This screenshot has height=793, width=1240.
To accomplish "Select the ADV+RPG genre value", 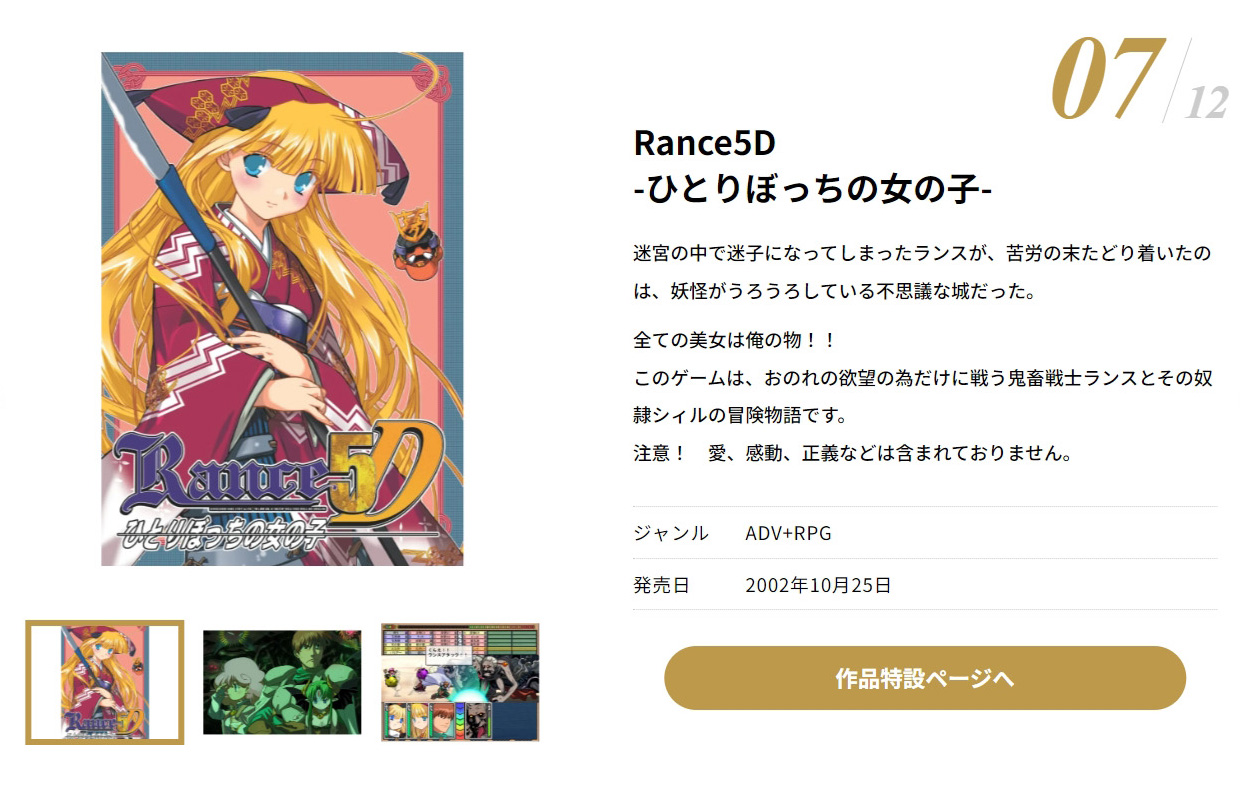I will 788,533.
